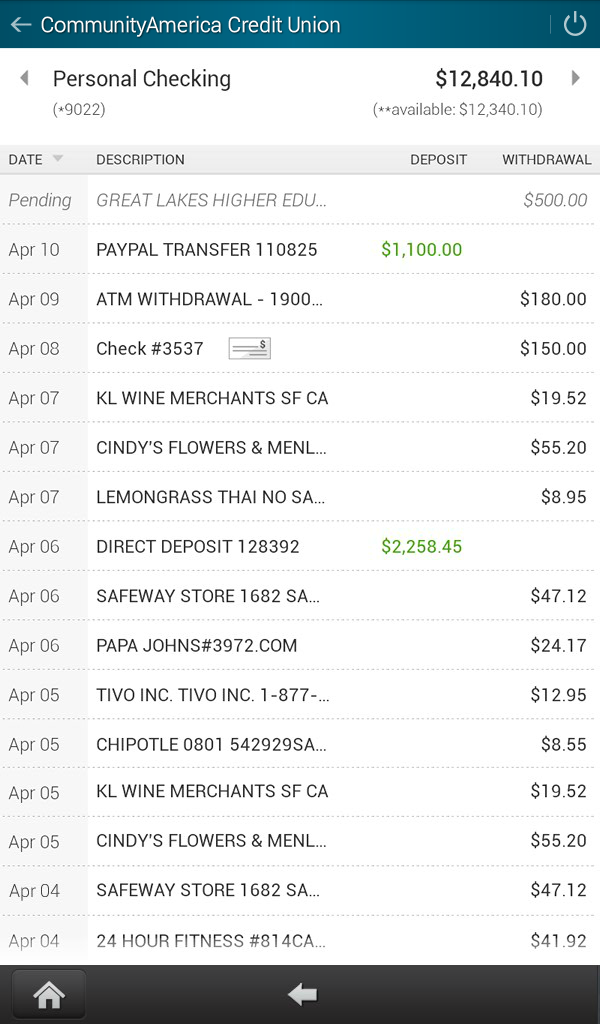The width and height of the screenshot is (600, 1024).
Task: View the check image for Check #3537
Action: pyautogui.click(x=249, y=348)
